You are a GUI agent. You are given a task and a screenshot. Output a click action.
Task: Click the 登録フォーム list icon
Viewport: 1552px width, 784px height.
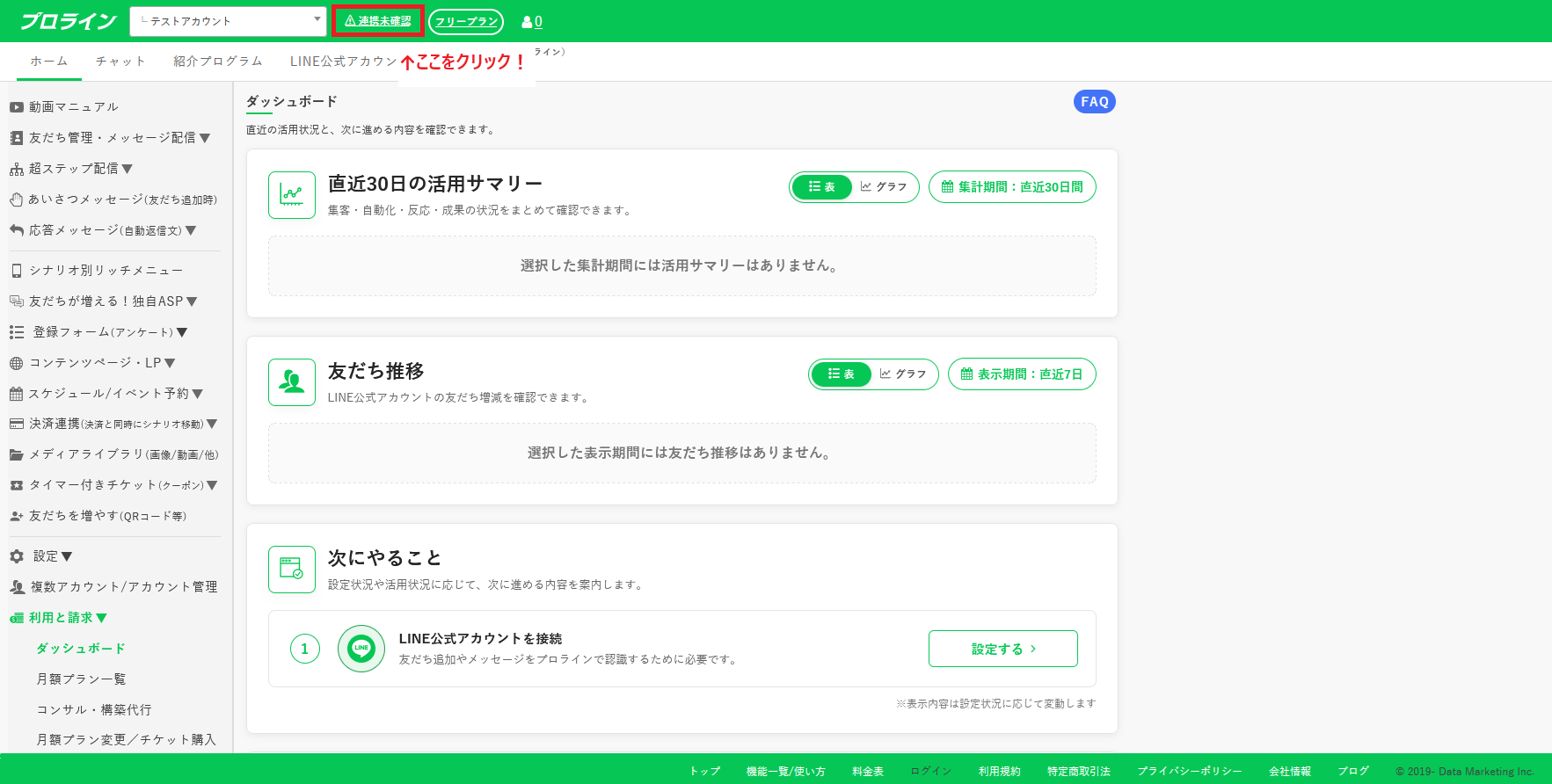pos(16,332)
